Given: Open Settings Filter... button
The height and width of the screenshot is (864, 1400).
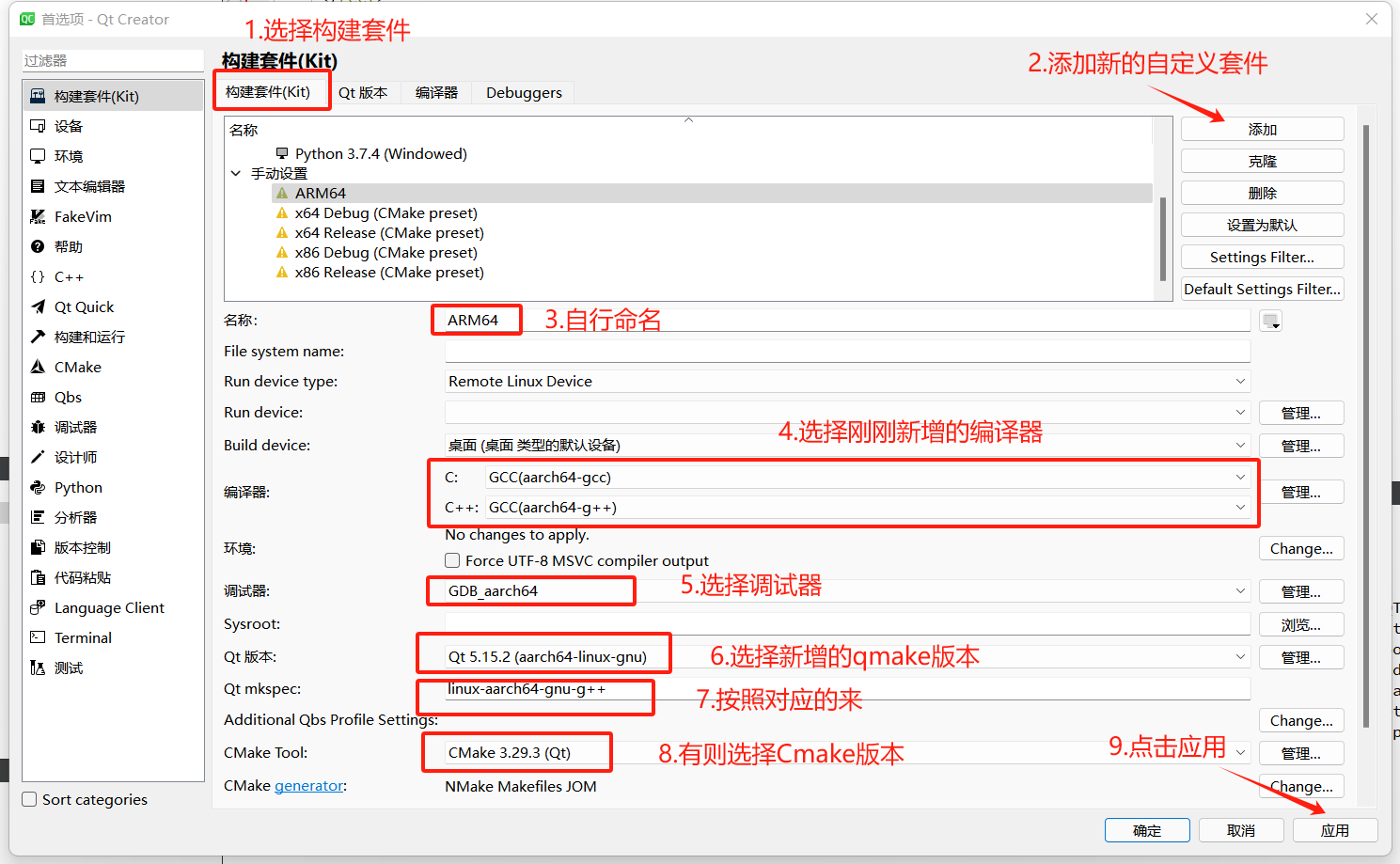Looking at the screenshot, I should pos(1262,258).
